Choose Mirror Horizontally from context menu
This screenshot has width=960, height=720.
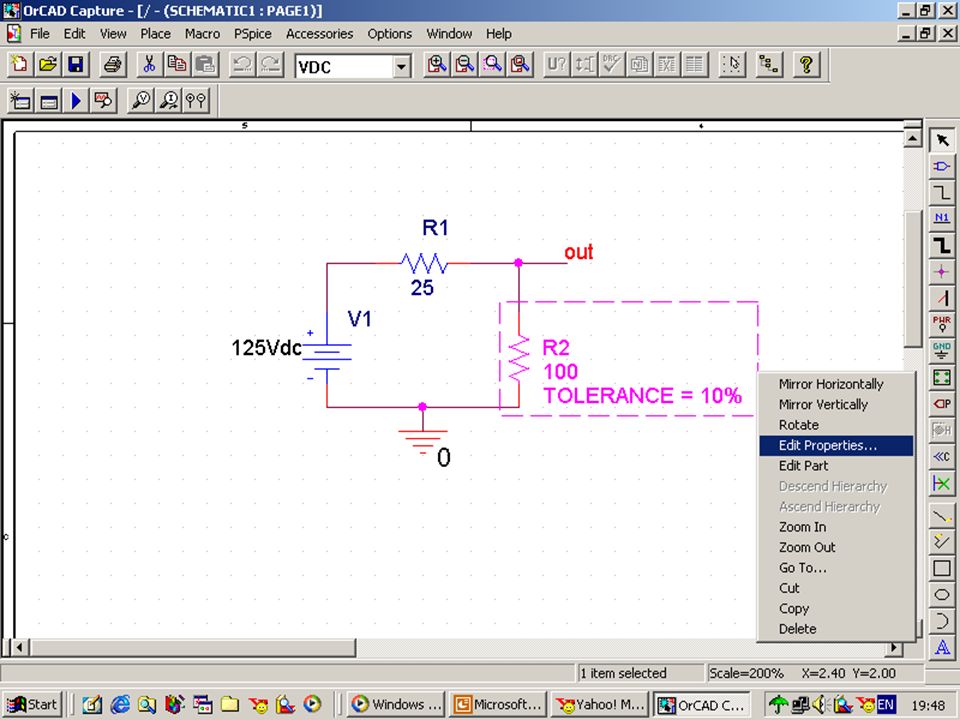click(836, 384)
